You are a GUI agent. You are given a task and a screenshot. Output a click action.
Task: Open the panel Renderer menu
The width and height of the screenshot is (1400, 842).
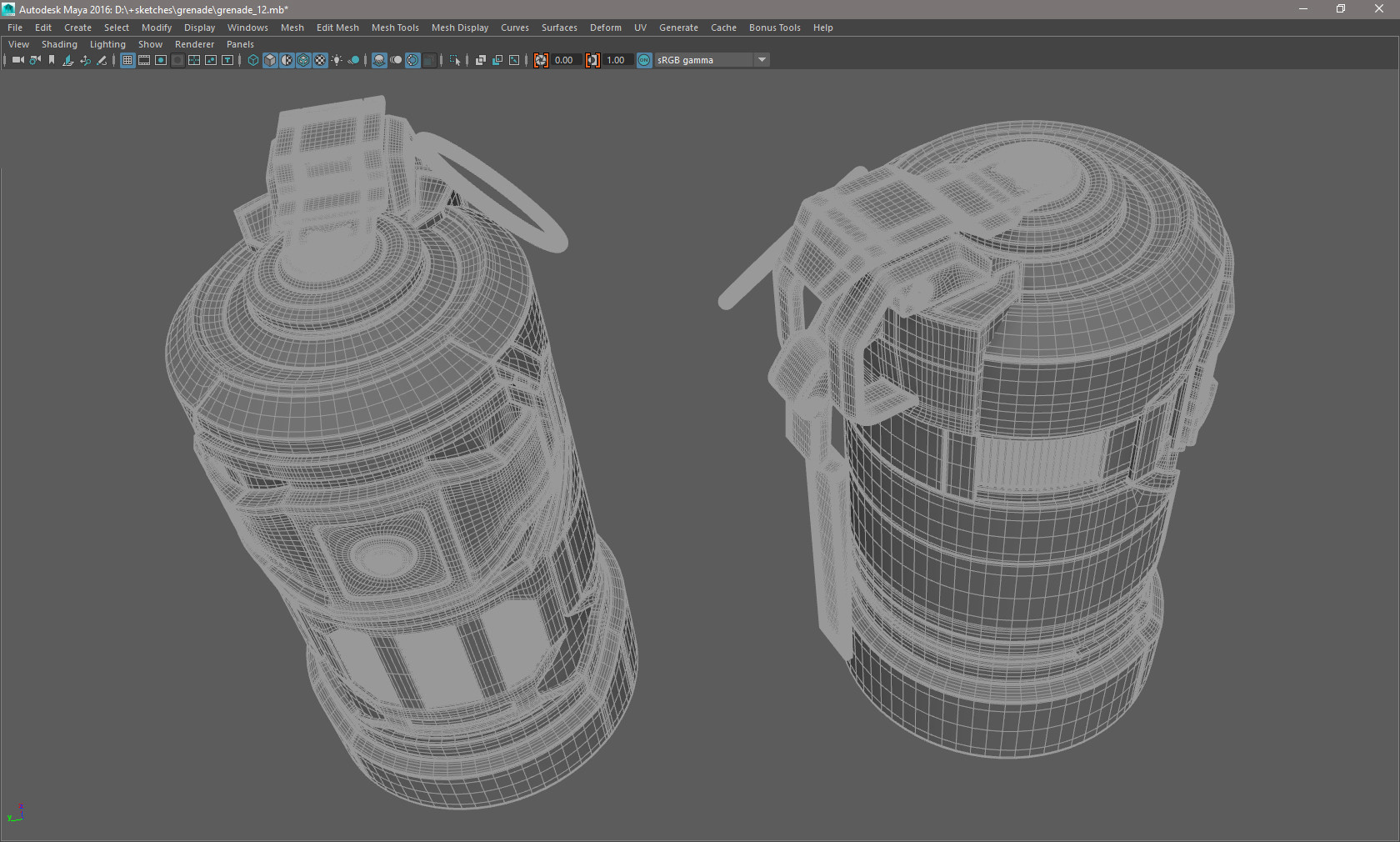[194, 44]
